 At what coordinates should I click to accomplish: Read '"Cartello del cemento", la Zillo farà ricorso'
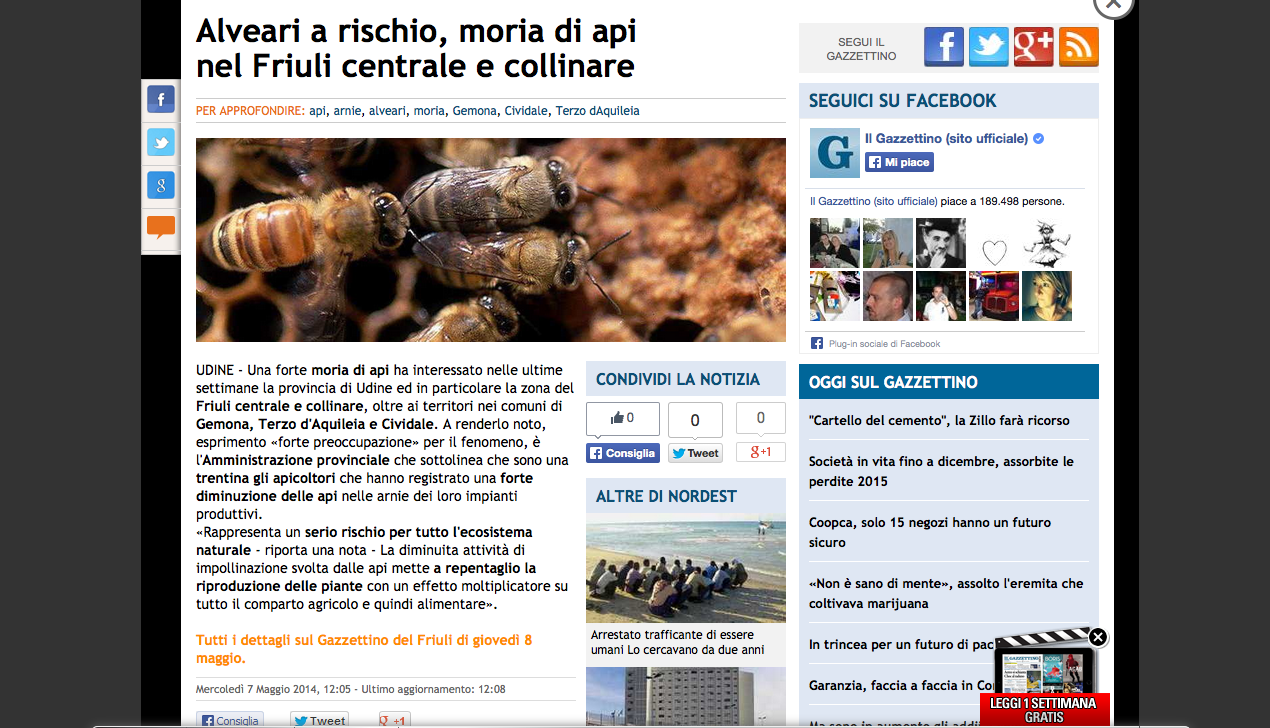coord(939,420)
